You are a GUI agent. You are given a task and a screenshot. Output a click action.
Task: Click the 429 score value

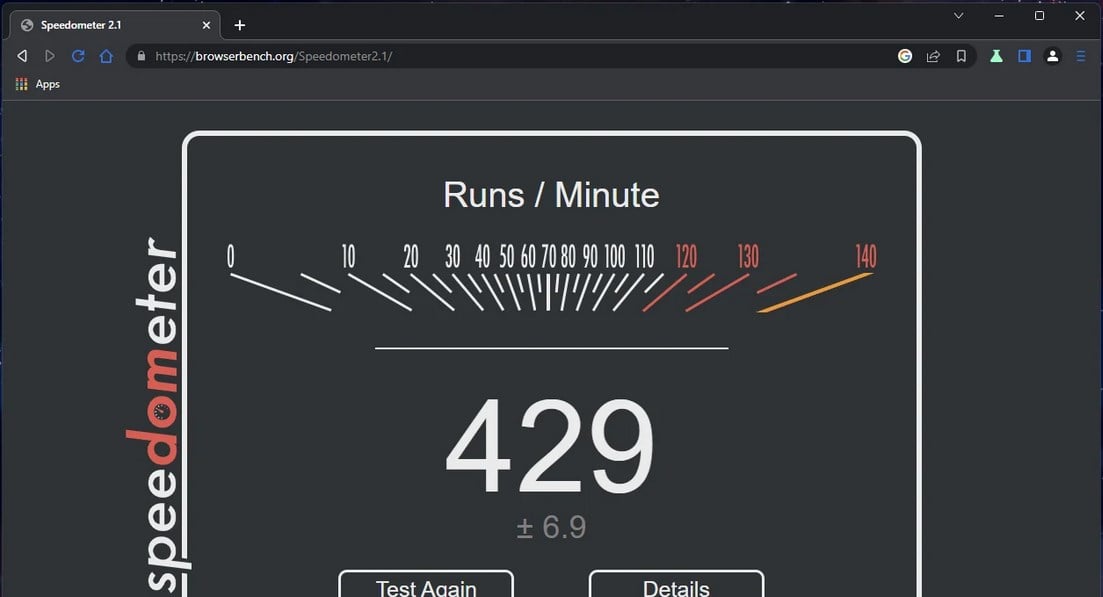point(550,446)
